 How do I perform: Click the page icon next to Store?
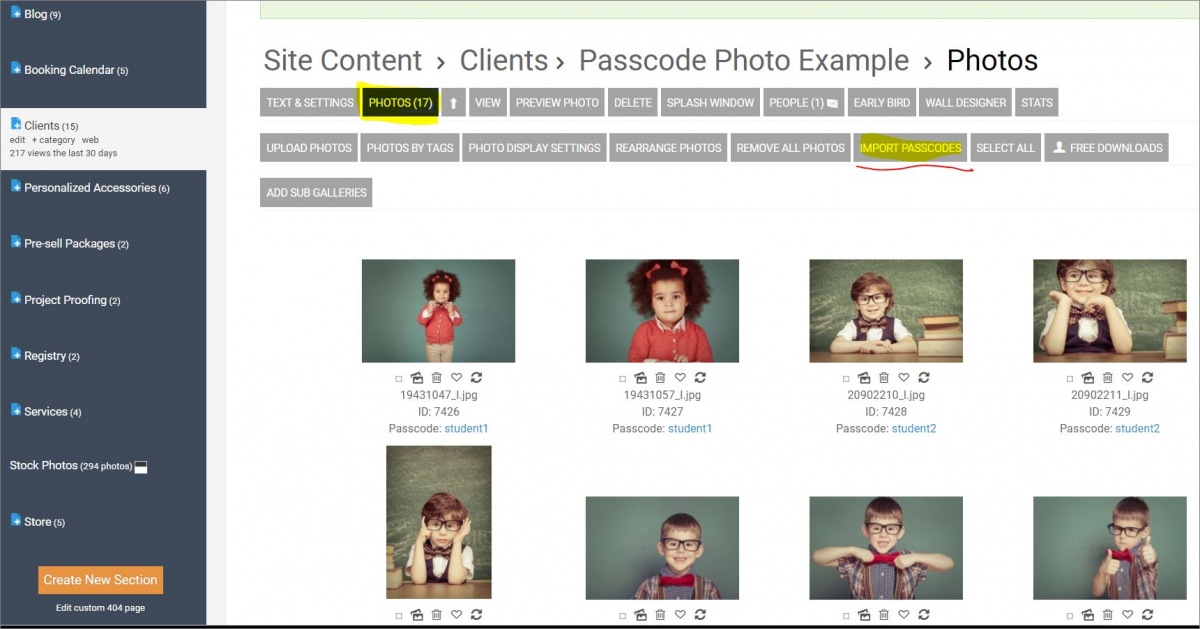[x=16, y=521]
